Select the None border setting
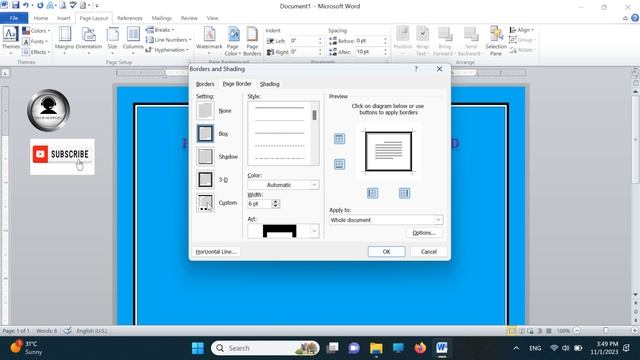 (205, 111)
